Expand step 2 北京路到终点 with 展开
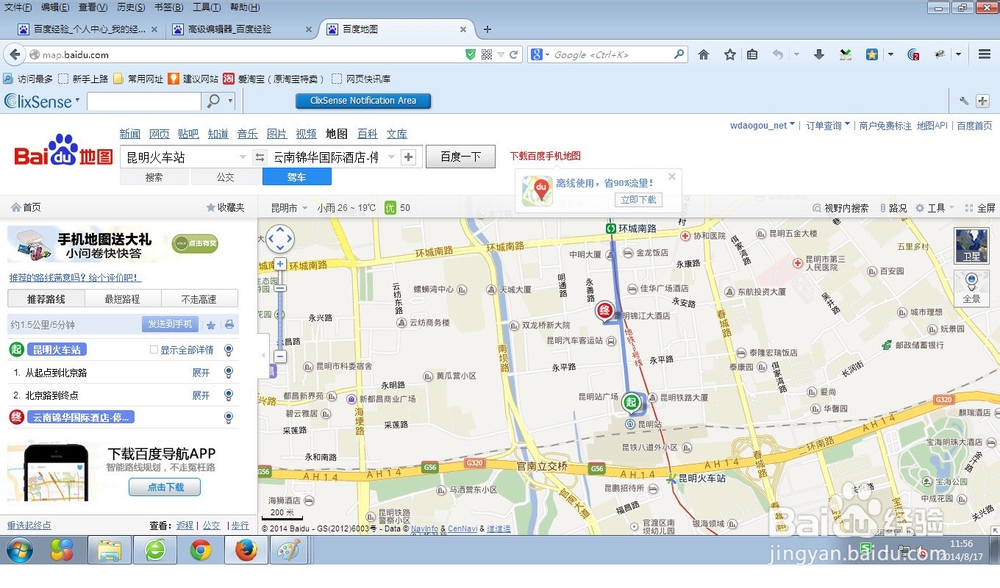Viewport: 1000px width, 588px height. (201, 395)
